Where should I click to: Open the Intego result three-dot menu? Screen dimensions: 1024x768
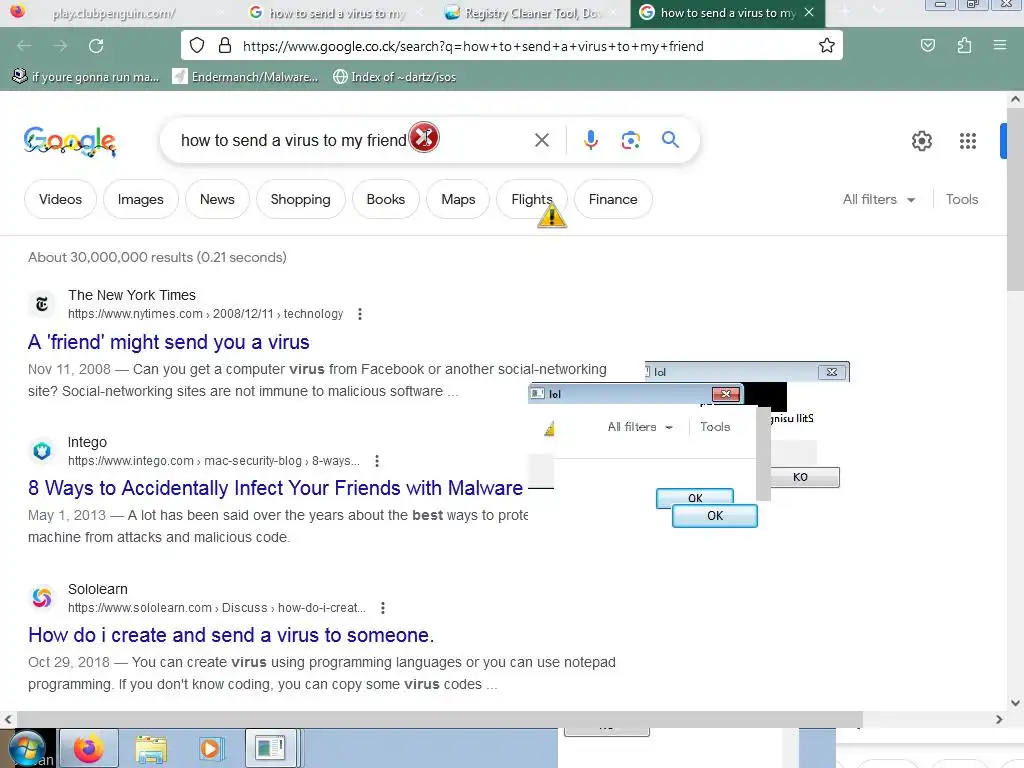tap(377, 461)
